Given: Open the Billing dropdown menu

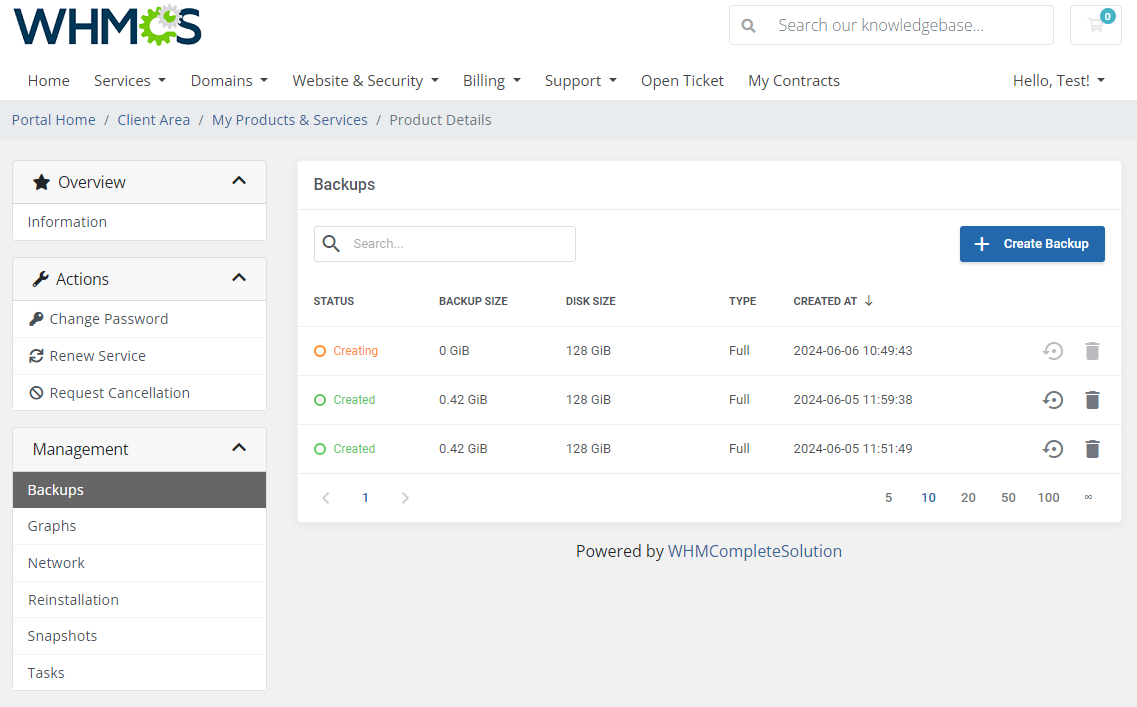Looking at the screenshot, I should coord(491,80).
